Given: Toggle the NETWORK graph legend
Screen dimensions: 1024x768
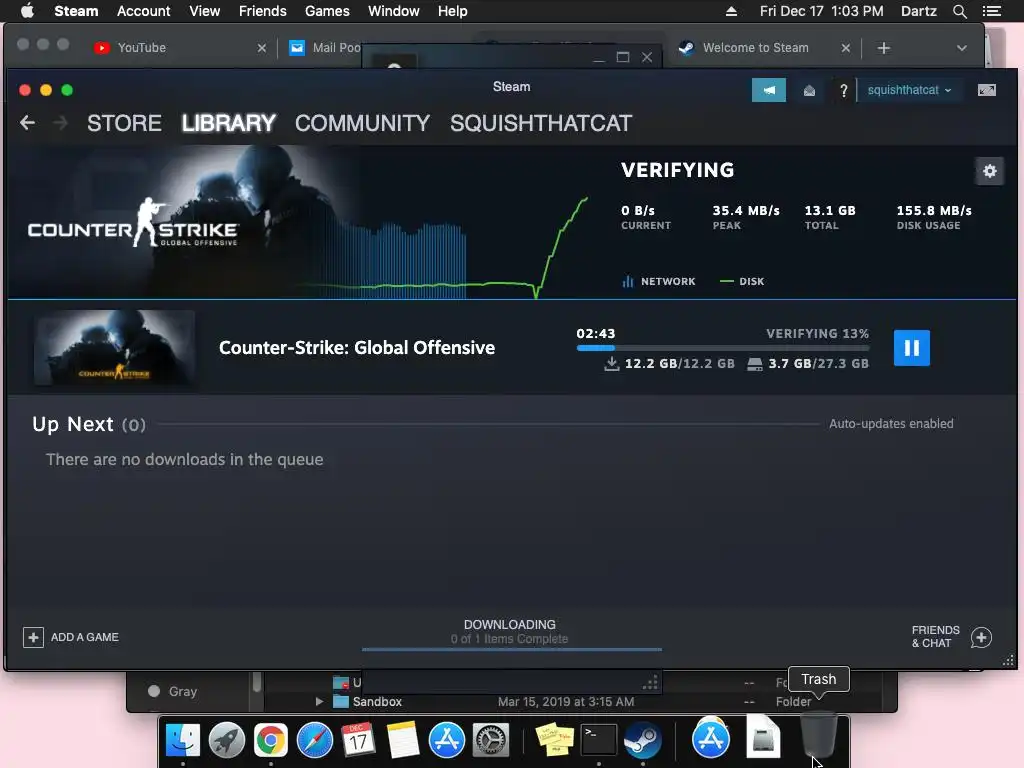Looking at the screenshot, I should [659, 281].
